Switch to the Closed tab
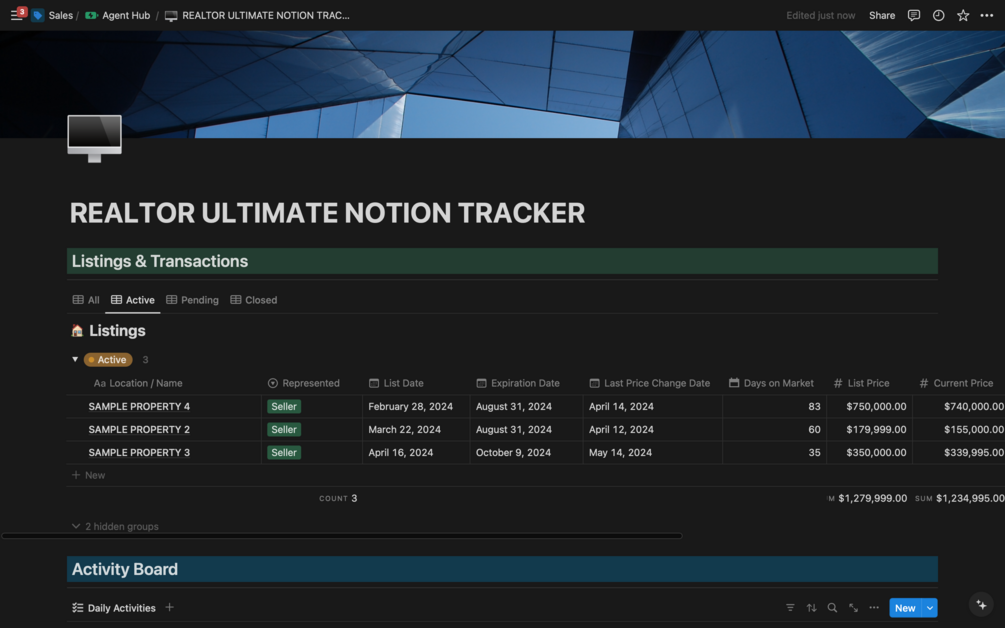1005x628 pixels. (x=253, y=300)
